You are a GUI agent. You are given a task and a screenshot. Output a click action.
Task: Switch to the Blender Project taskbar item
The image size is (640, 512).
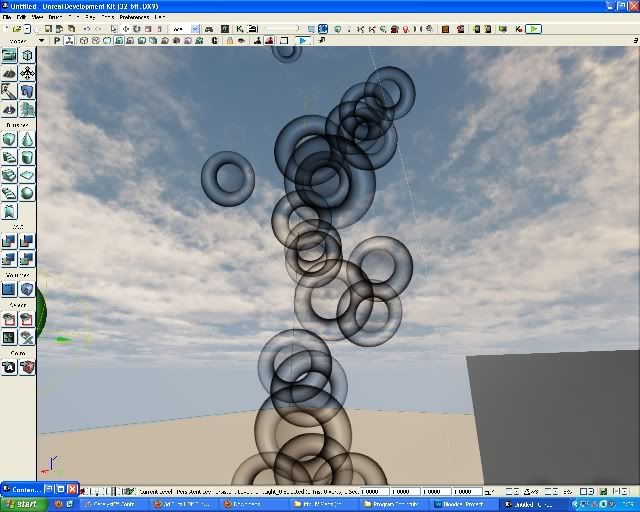pos(464,505)
